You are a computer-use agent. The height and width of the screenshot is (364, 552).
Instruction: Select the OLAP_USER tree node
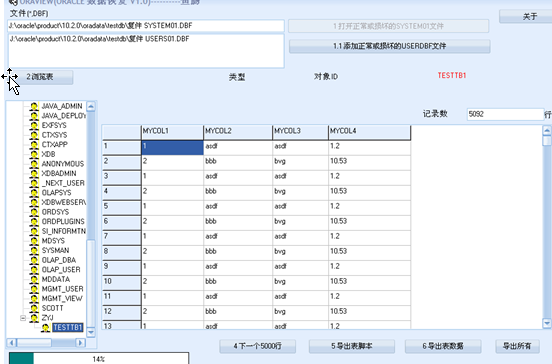[61, 270]
